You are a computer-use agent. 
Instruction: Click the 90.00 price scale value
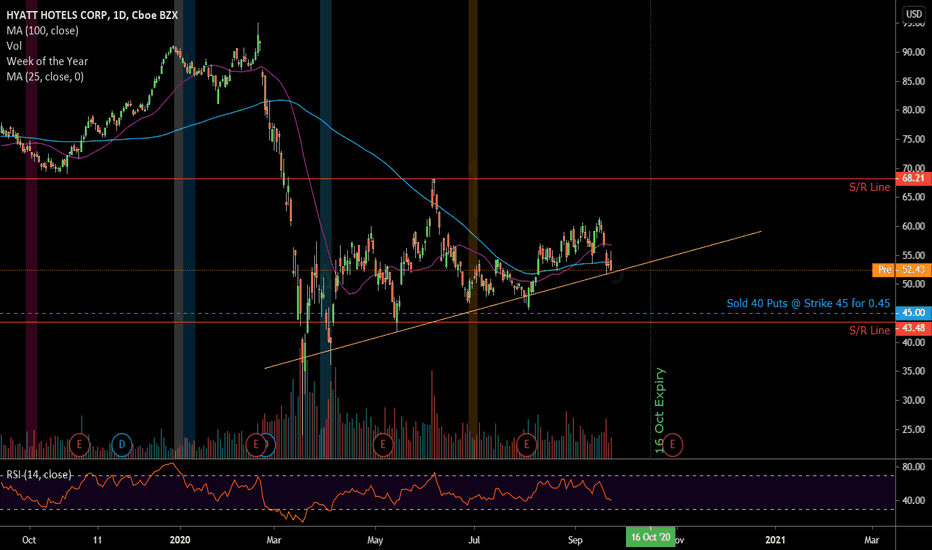(913, 52)
